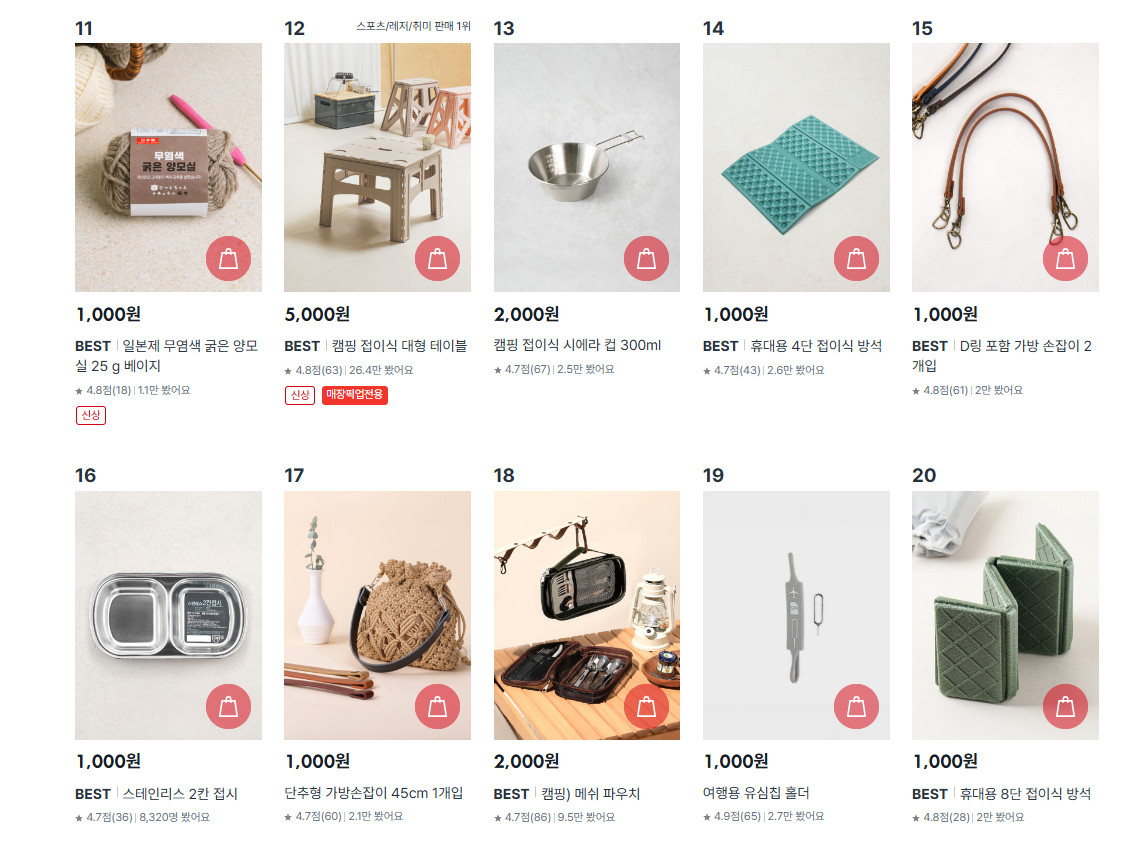This screenshot has height=851, width=1138.
Task: Open the Sierra cup product thumbnail
Action: point(587,167)
